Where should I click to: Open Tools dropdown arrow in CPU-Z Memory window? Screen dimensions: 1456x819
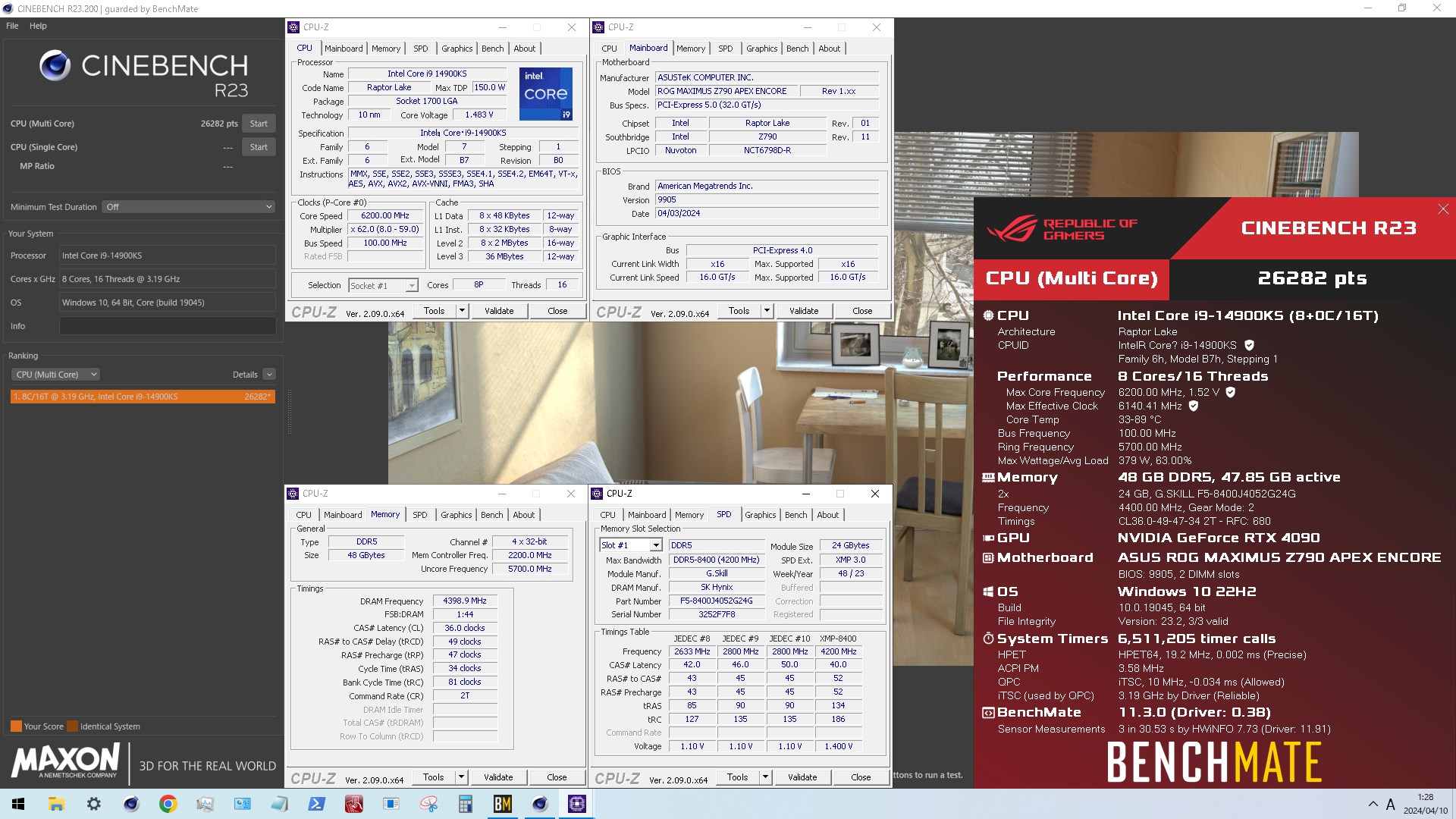coord(461,777)
